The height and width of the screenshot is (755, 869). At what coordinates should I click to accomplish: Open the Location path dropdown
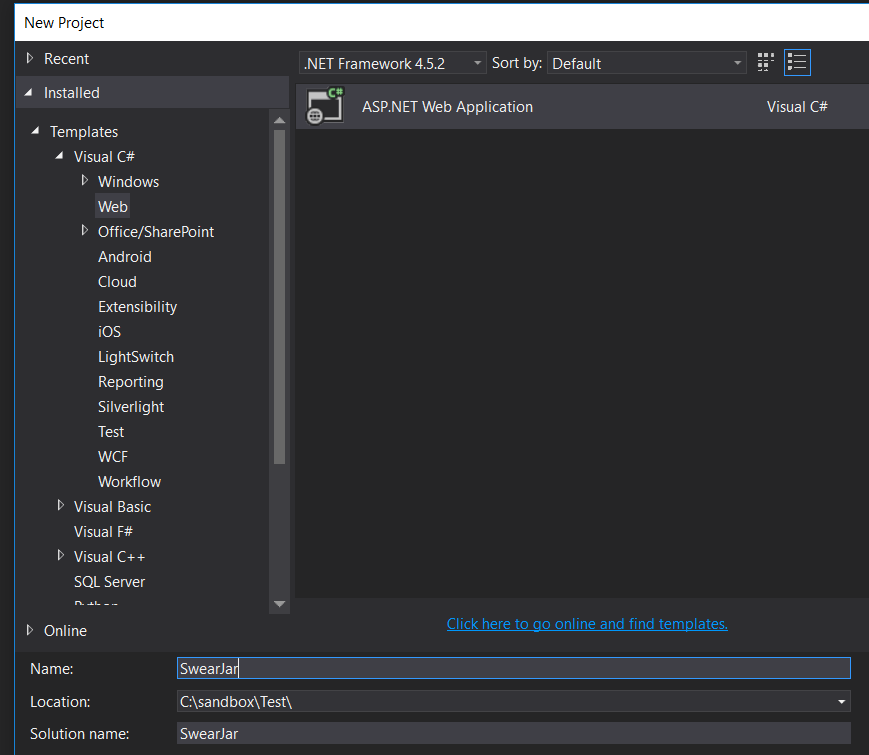pos(840,701)
